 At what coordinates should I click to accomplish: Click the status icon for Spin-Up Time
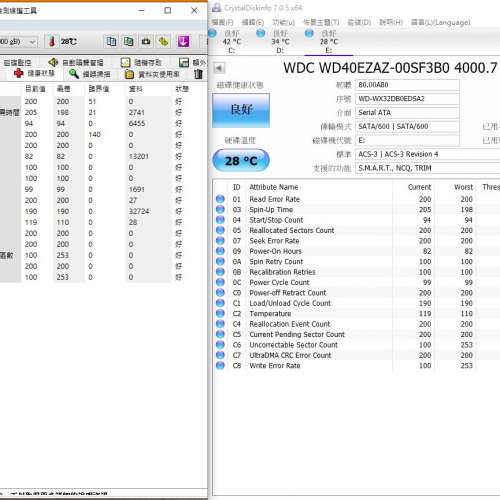coord(220,209)
